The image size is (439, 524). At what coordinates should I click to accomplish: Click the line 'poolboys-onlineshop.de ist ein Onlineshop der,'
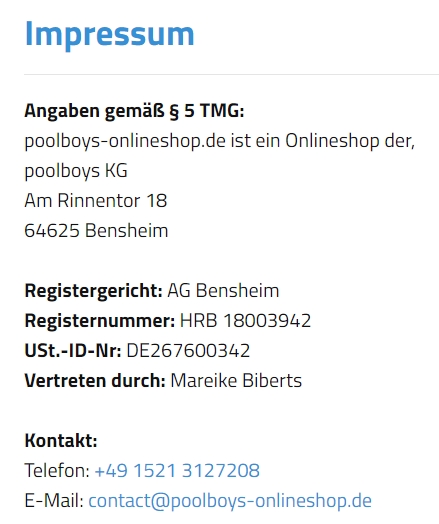(x=220, y=141)
